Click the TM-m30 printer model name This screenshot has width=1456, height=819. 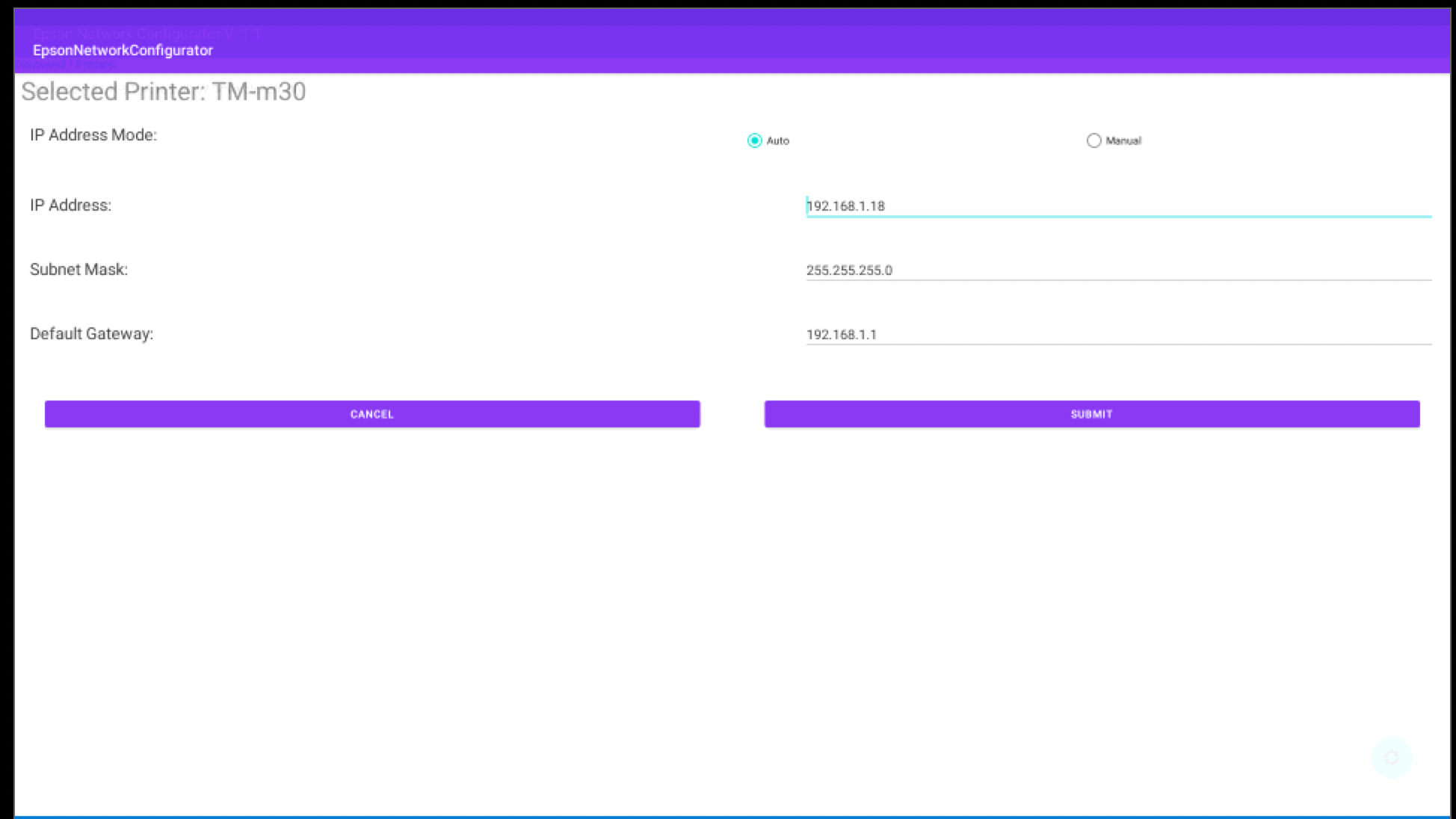coord(259,91)
